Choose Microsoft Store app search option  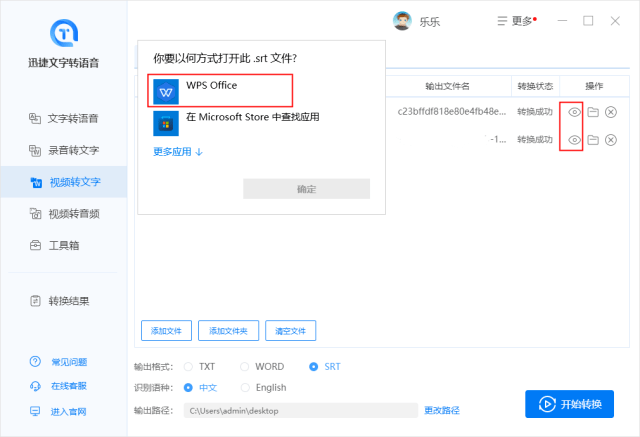pos(250,118)
